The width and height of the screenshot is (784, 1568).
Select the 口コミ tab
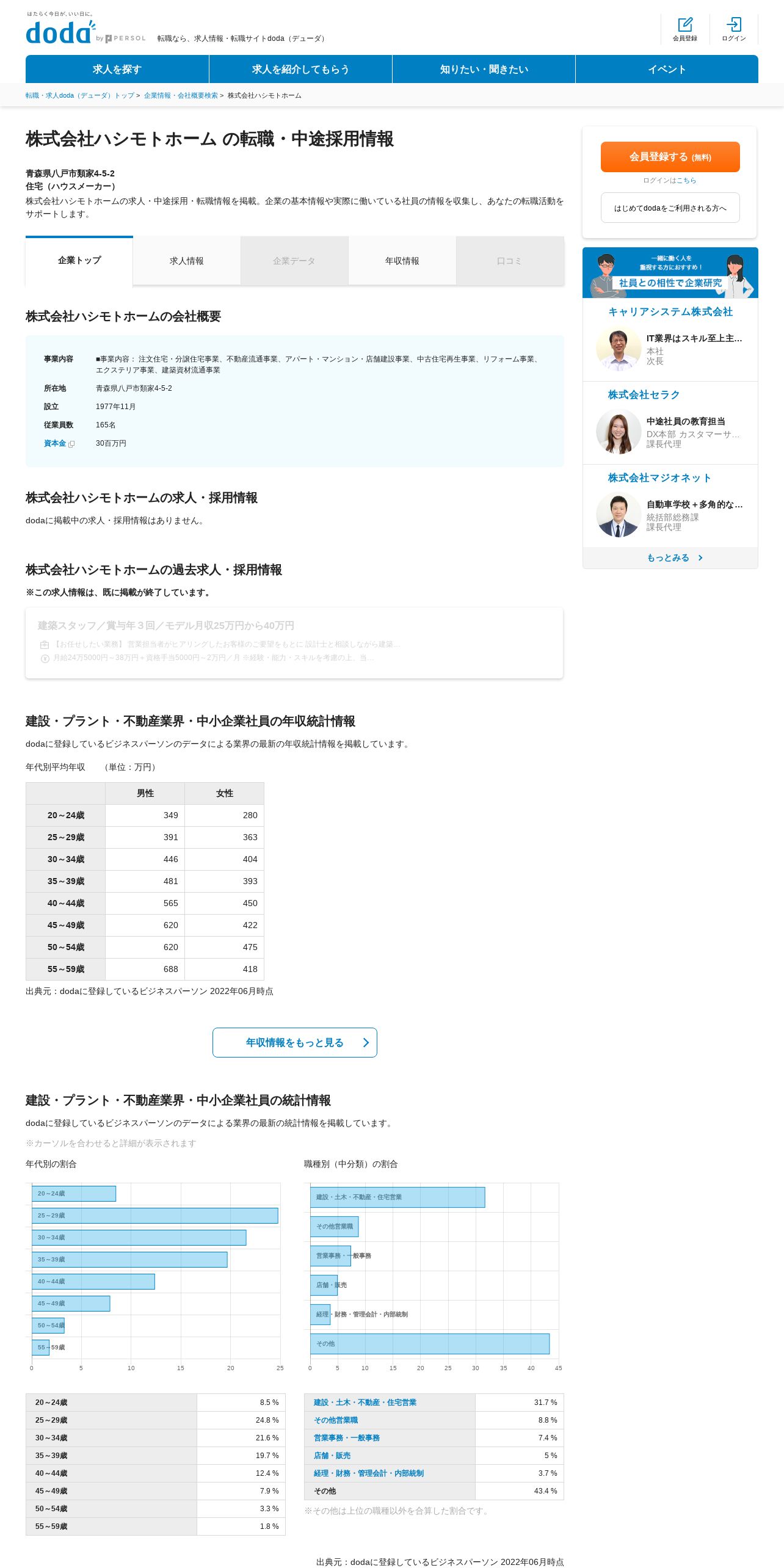pyautogui.click(x=510, y=261)
